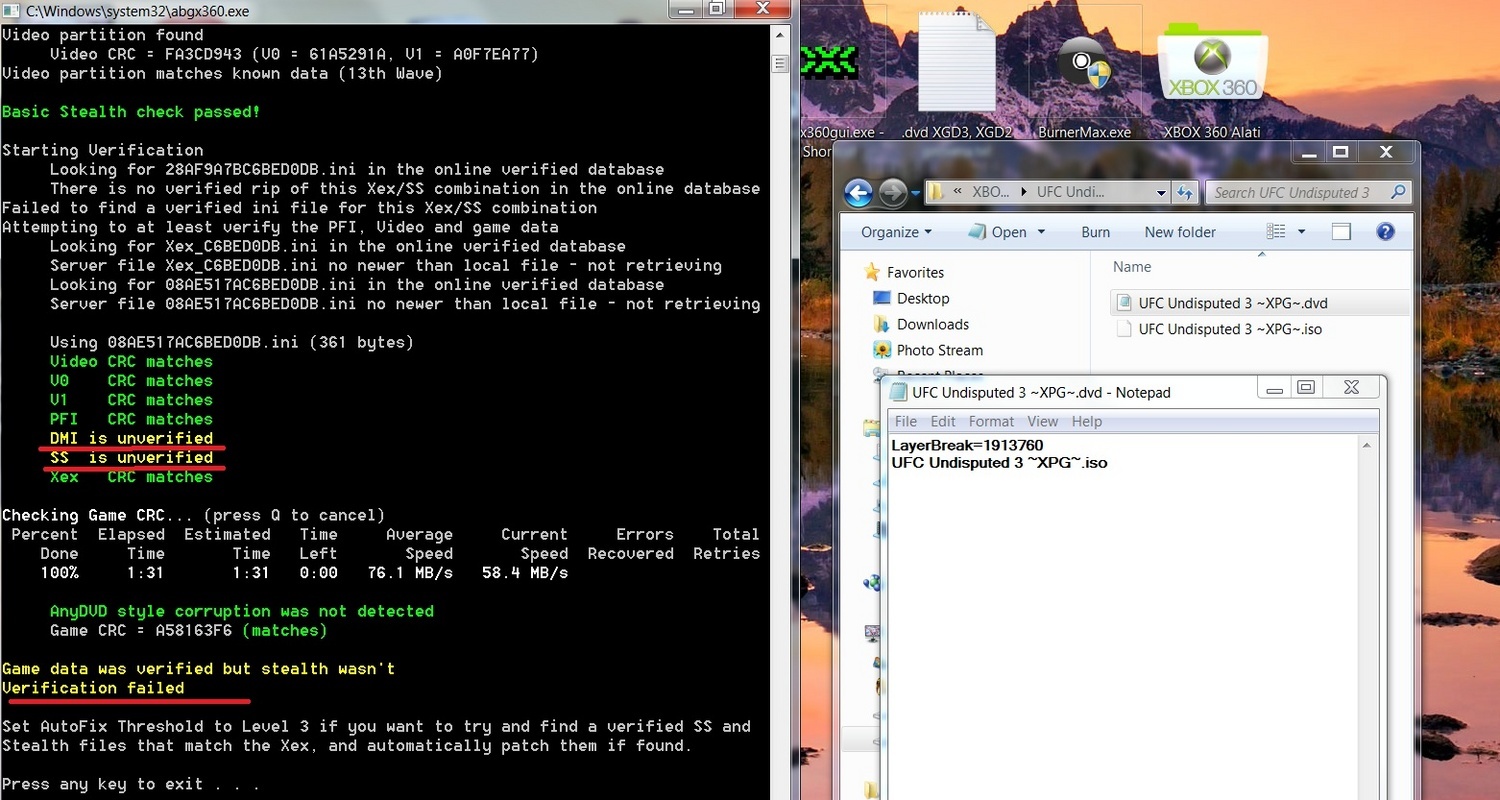Viewport: 1500px width, 800px height.
Task: Click the 'SS is unverified' console line
Action: (131, 457)
